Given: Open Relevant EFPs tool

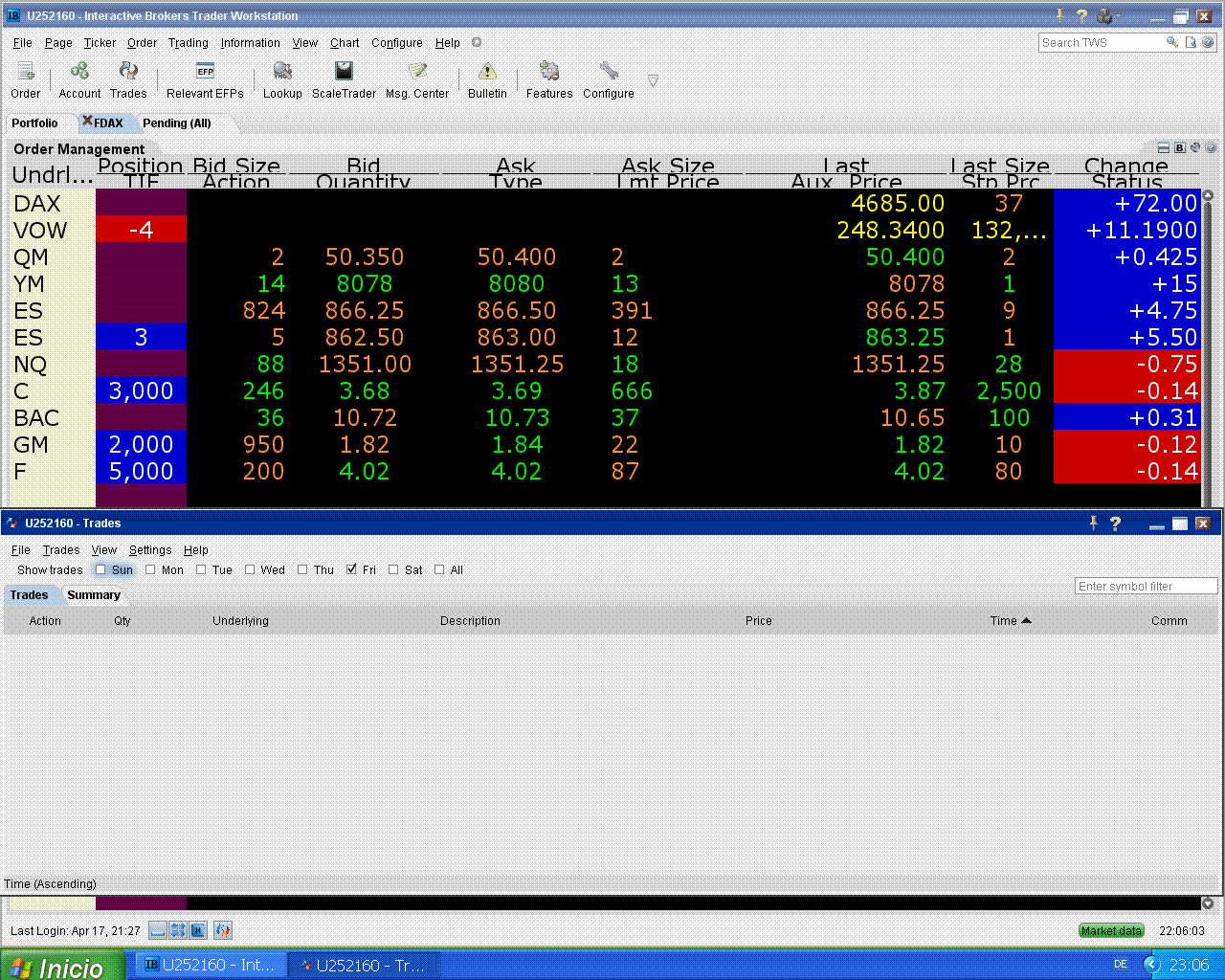Looking at the screenshot, I should [x=205, y=79].
